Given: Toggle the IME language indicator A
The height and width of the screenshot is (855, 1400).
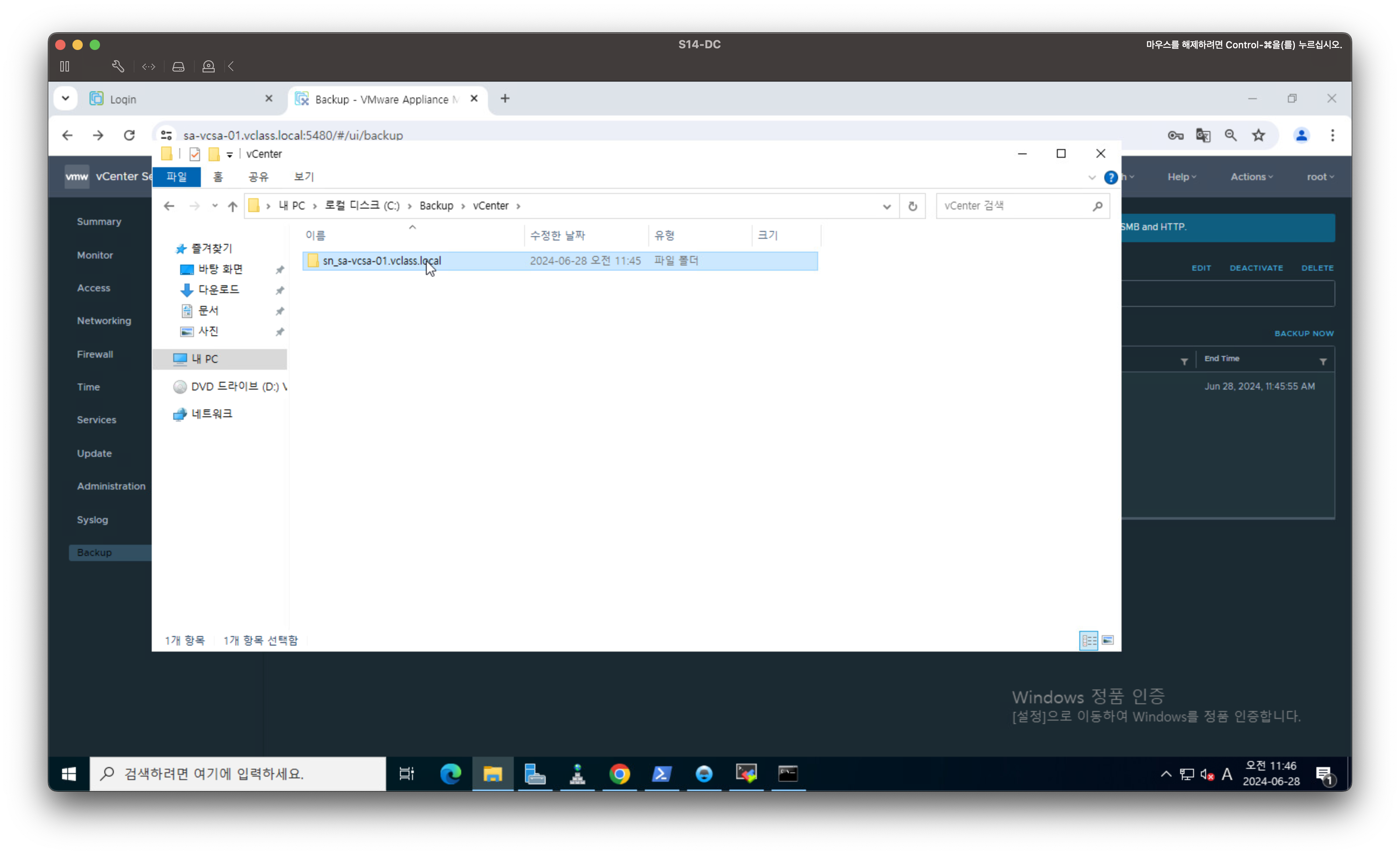Looking at the screenshot, I should tap(1227, 774).
